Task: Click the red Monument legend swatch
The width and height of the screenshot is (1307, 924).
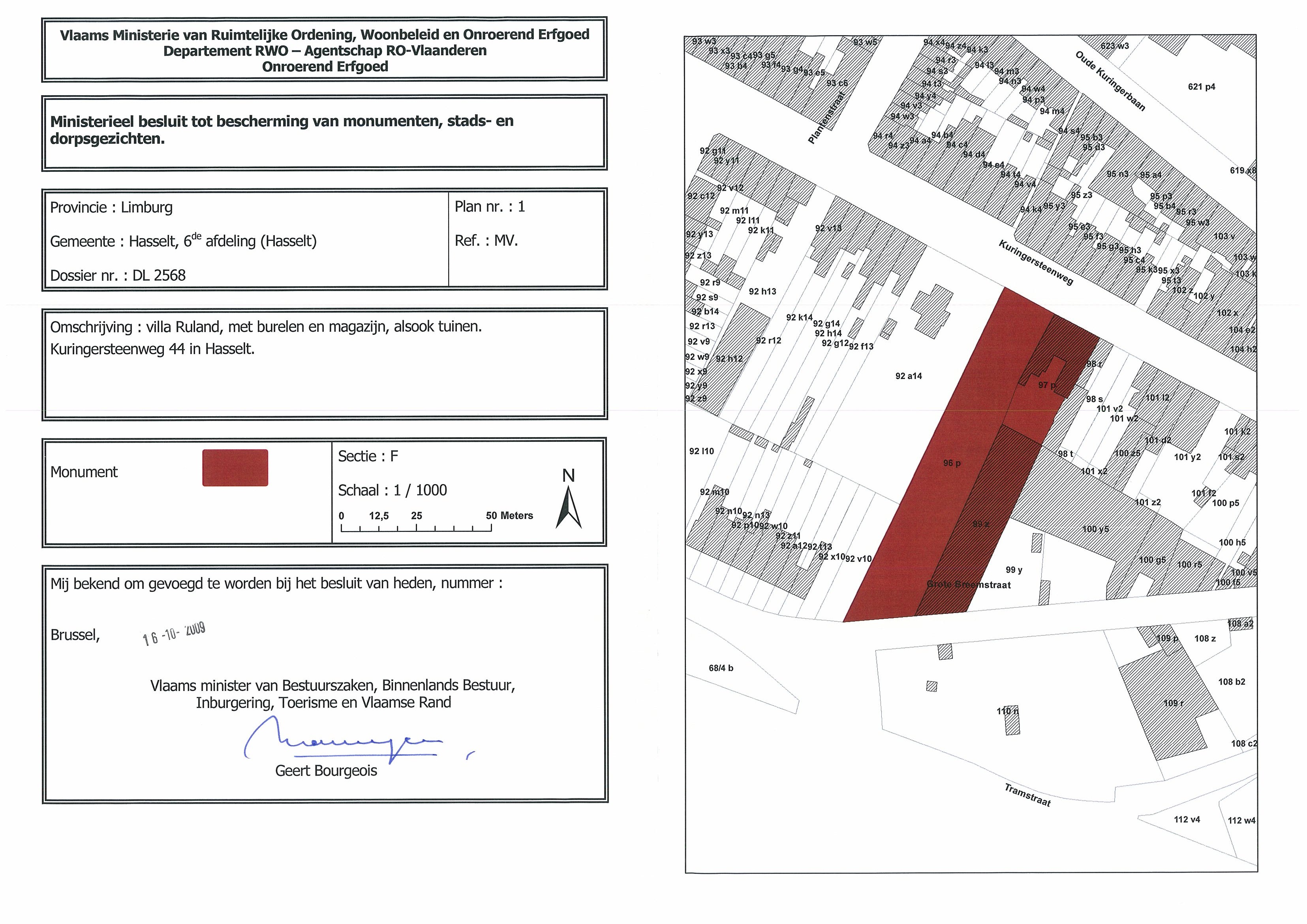Action: coord(235,468)
